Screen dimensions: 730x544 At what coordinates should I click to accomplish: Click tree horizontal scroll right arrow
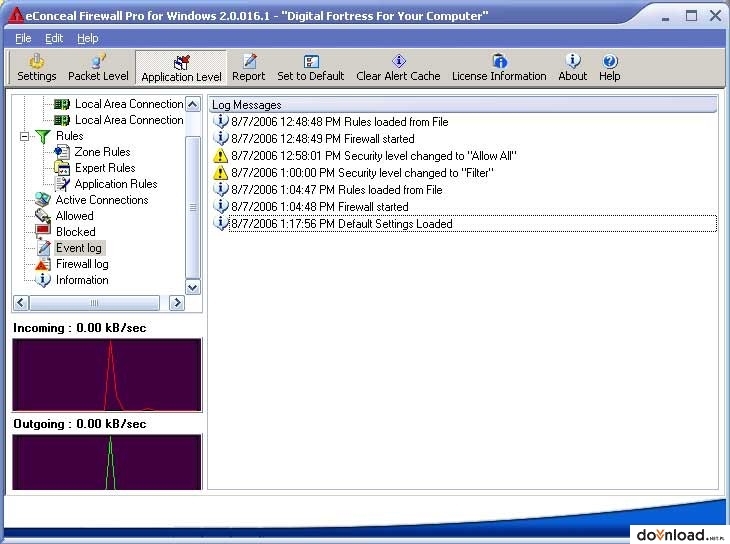coord(176,303)
